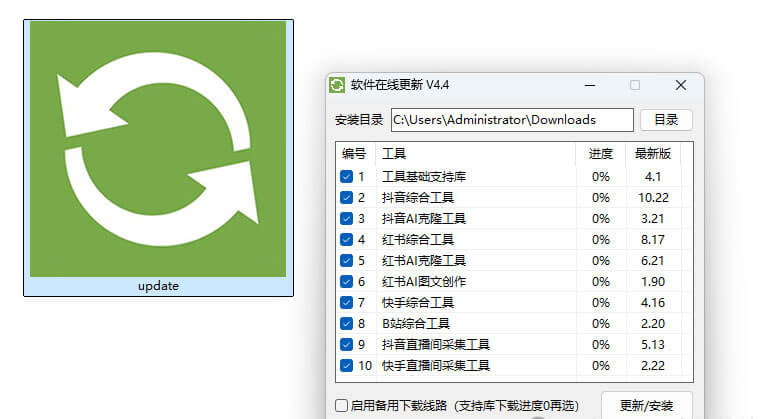The image size is (783, 419).
Task: Deselect 红书AI图文创作 checkbox
Action: [x=347, y=282]
